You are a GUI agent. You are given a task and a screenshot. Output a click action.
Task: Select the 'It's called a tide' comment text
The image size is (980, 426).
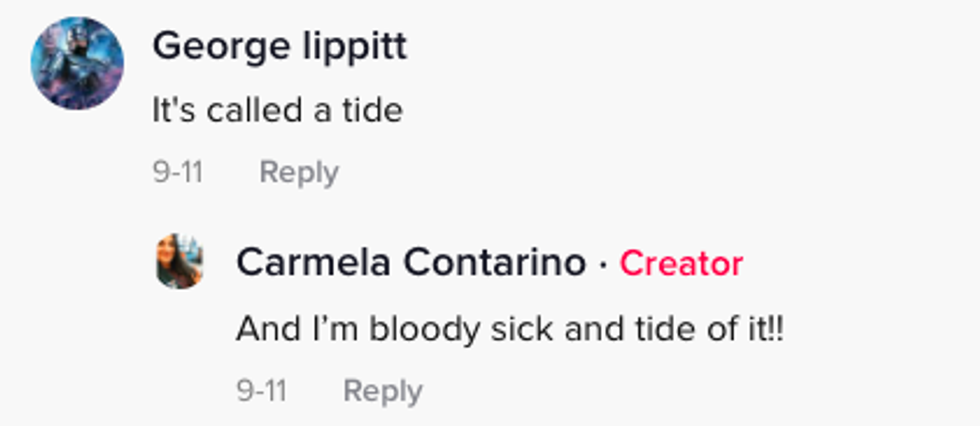click(x=277, y=110)
